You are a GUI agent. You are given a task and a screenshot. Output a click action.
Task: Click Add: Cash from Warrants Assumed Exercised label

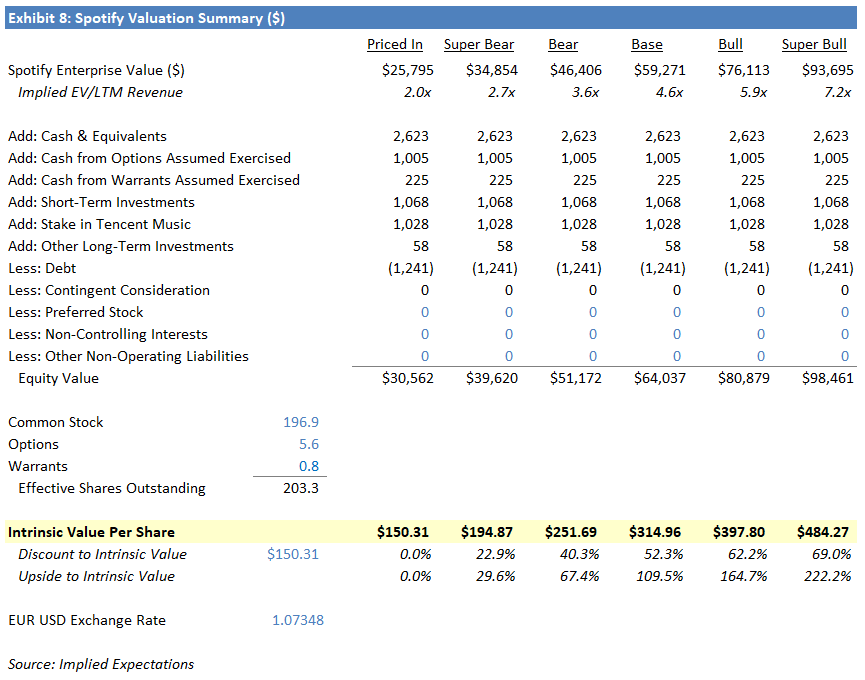pyautogui.click(x=154, y=180)
